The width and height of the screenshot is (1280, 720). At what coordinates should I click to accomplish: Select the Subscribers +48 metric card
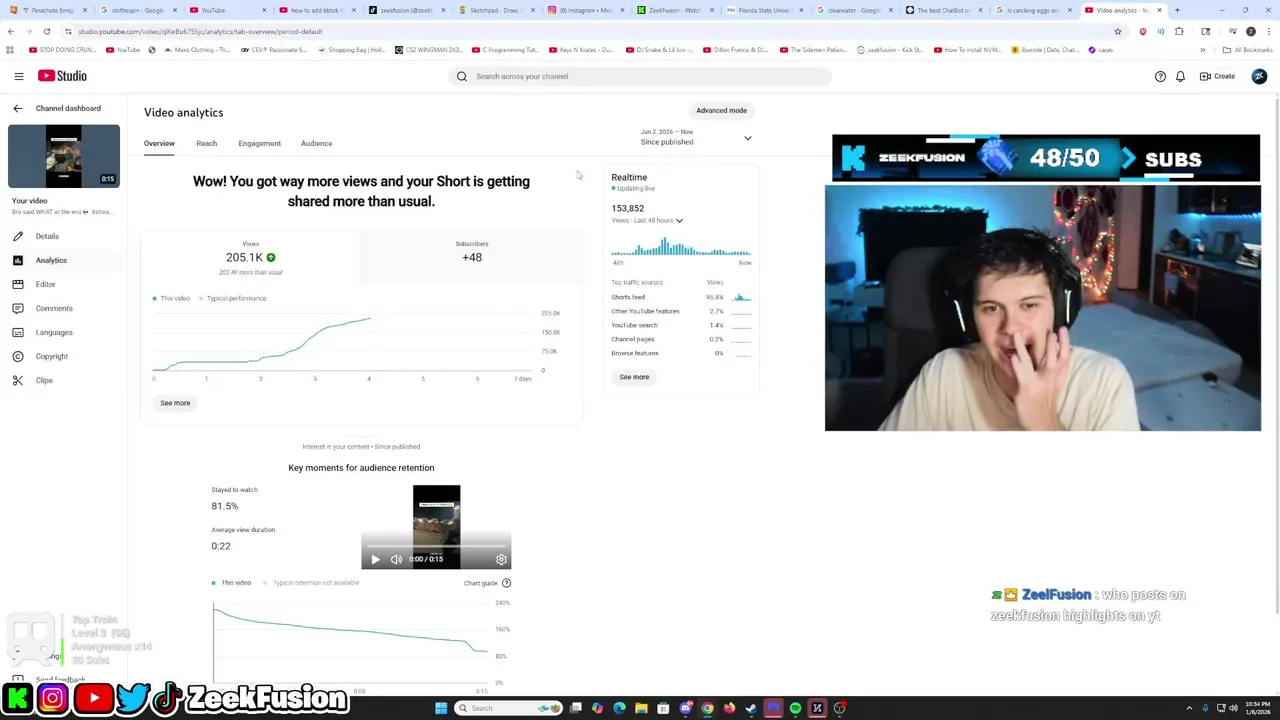(472, 257)
